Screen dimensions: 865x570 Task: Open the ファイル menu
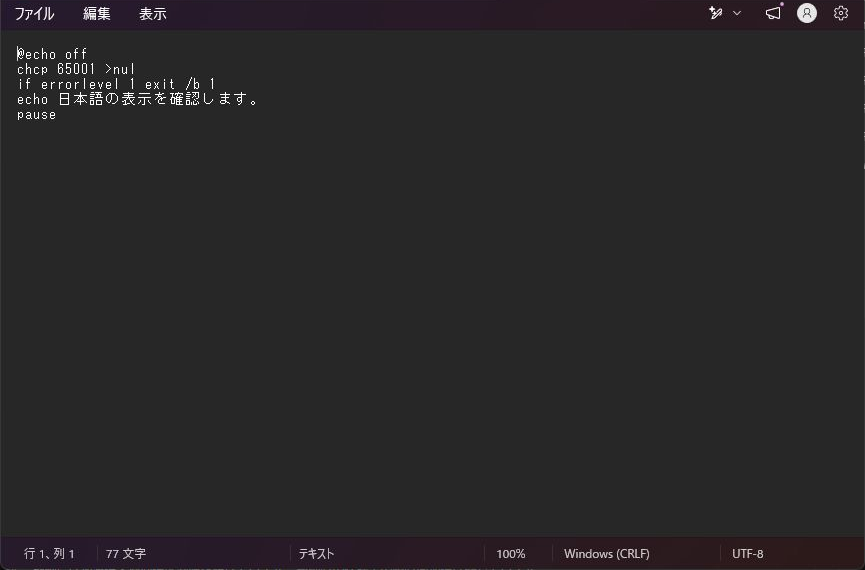(34, 14)
